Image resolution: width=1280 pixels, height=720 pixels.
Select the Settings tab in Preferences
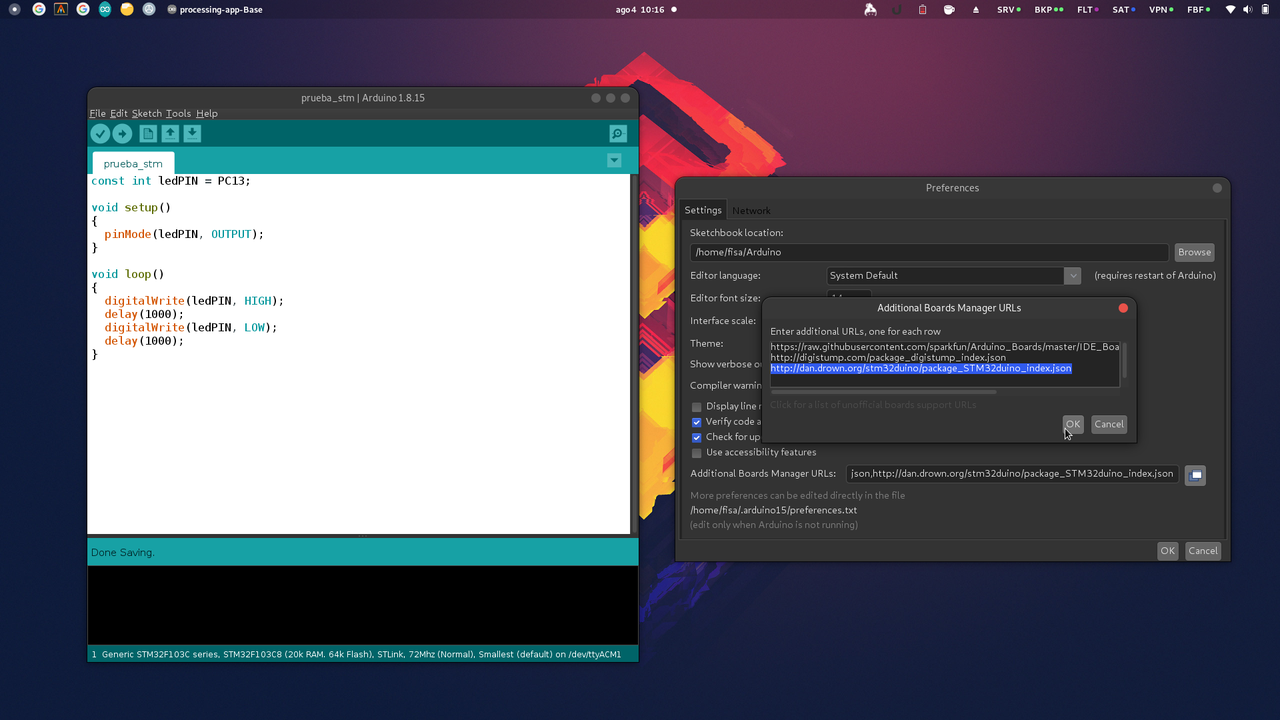(703, 210)
